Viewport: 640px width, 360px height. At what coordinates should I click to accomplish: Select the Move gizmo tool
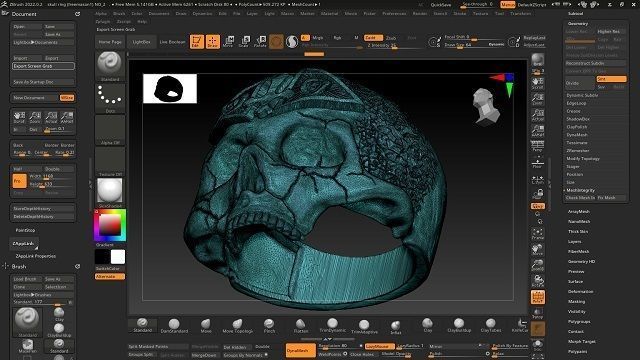[x=229, y=42]
